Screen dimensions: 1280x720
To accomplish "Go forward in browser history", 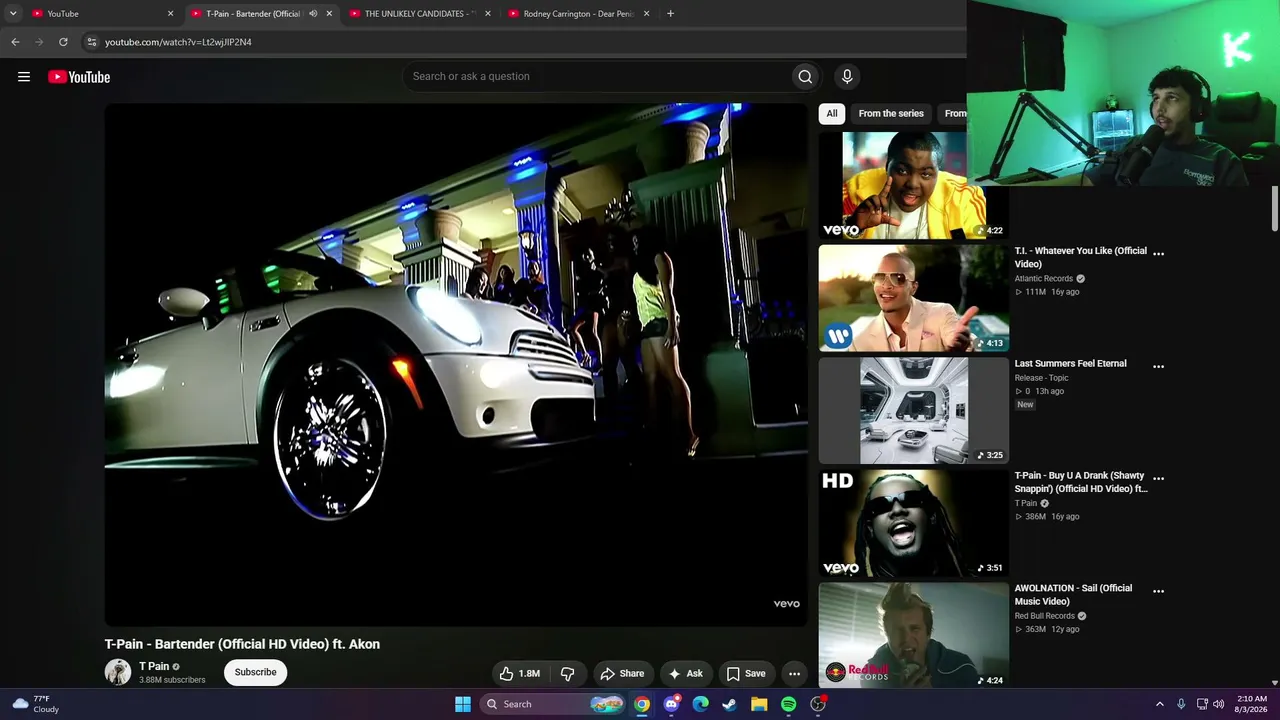I will [39, 42].
